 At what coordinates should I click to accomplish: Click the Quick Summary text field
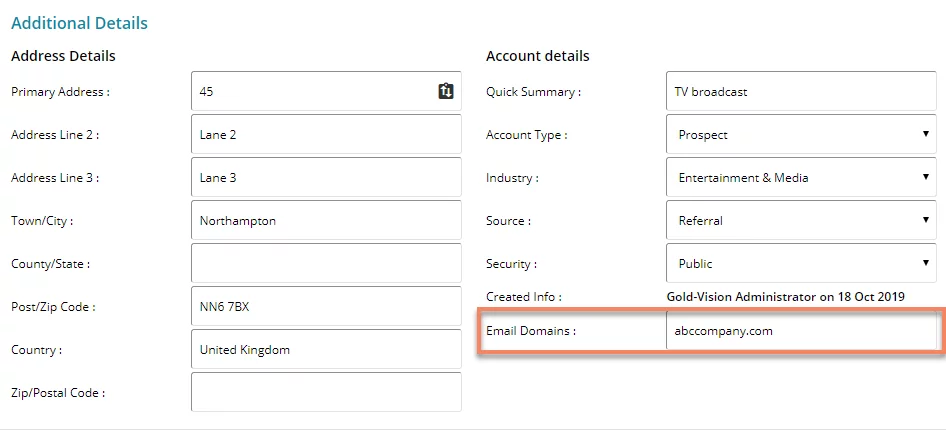tap(801, 91)
